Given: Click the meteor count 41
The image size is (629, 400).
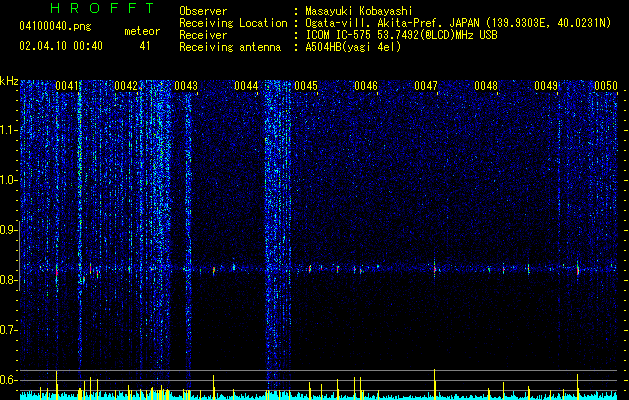Looking at the screenshot, I should click(x=144, y=46).
